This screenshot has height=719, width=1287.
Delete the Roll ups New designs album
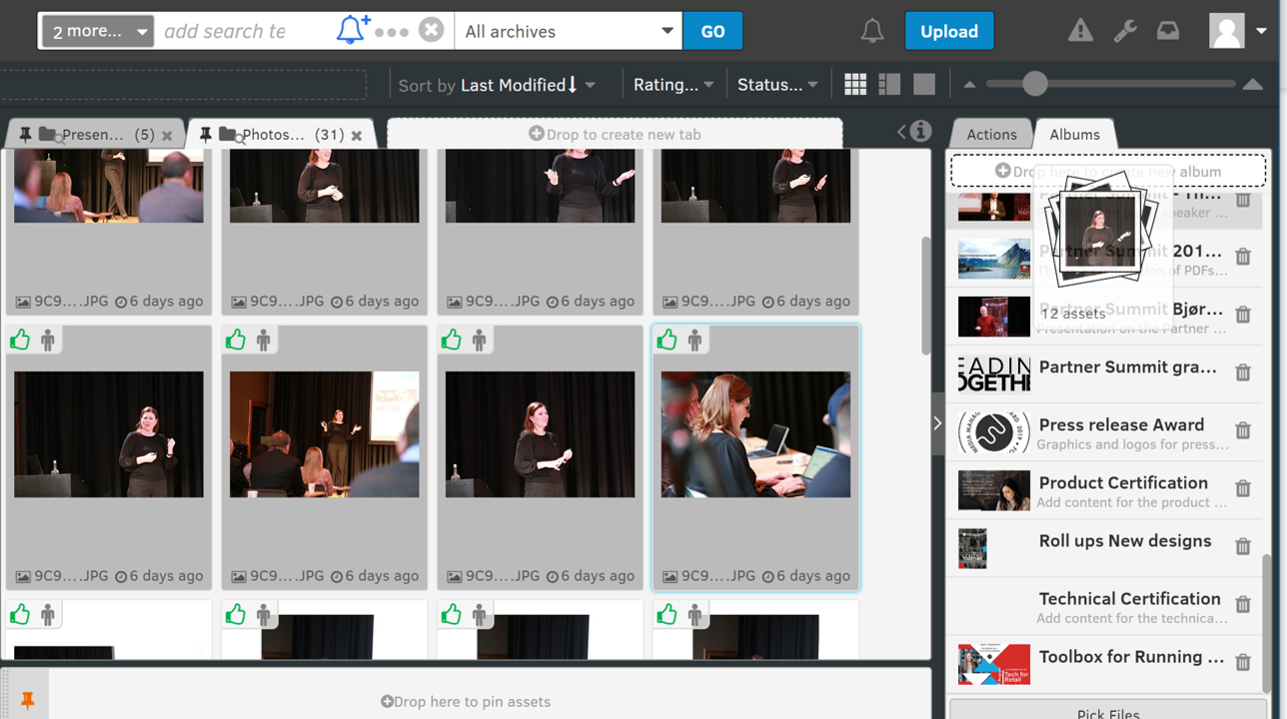coord(1243,547)
